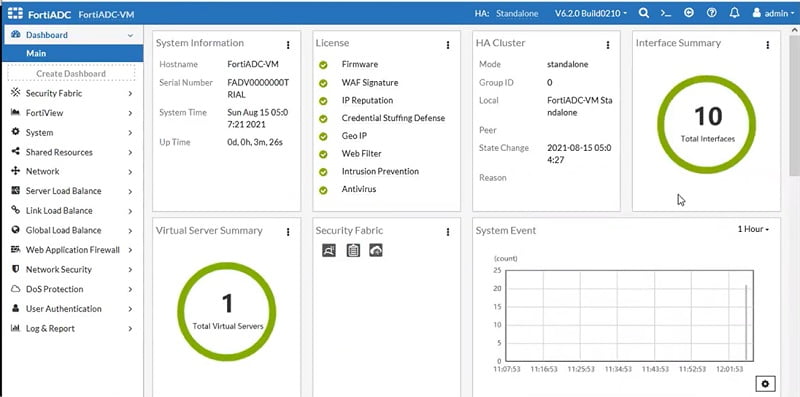Open DoS Protection menu

coord(71,289)
